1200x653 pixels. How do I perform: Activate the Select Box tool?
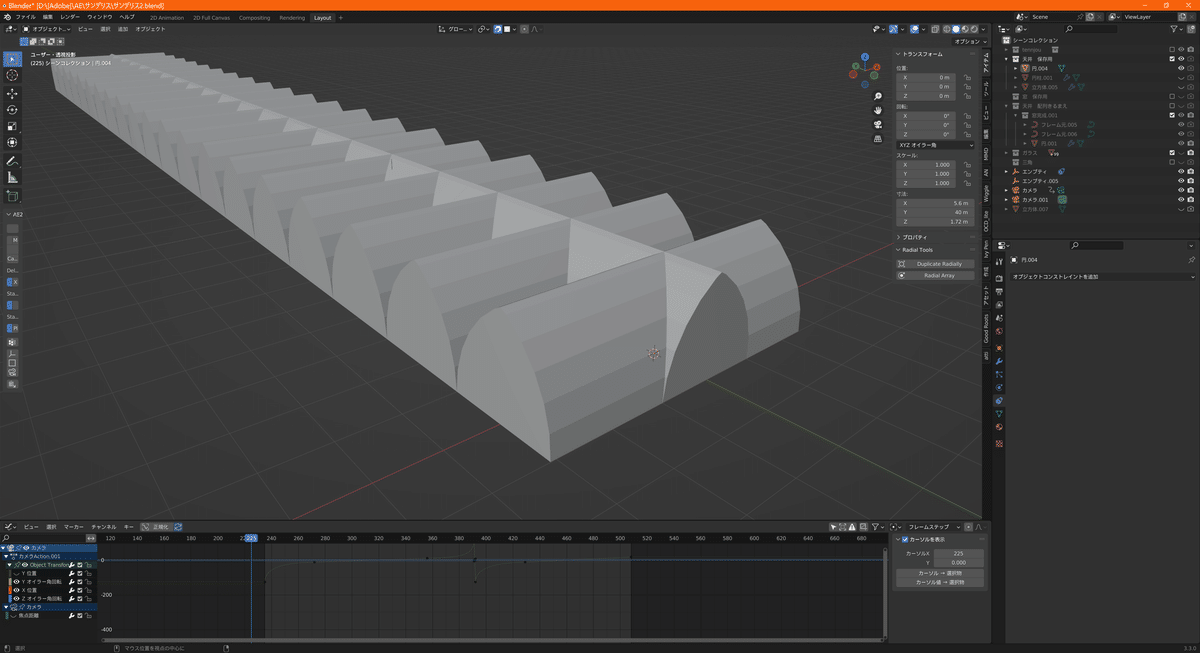tap(12, 58)
